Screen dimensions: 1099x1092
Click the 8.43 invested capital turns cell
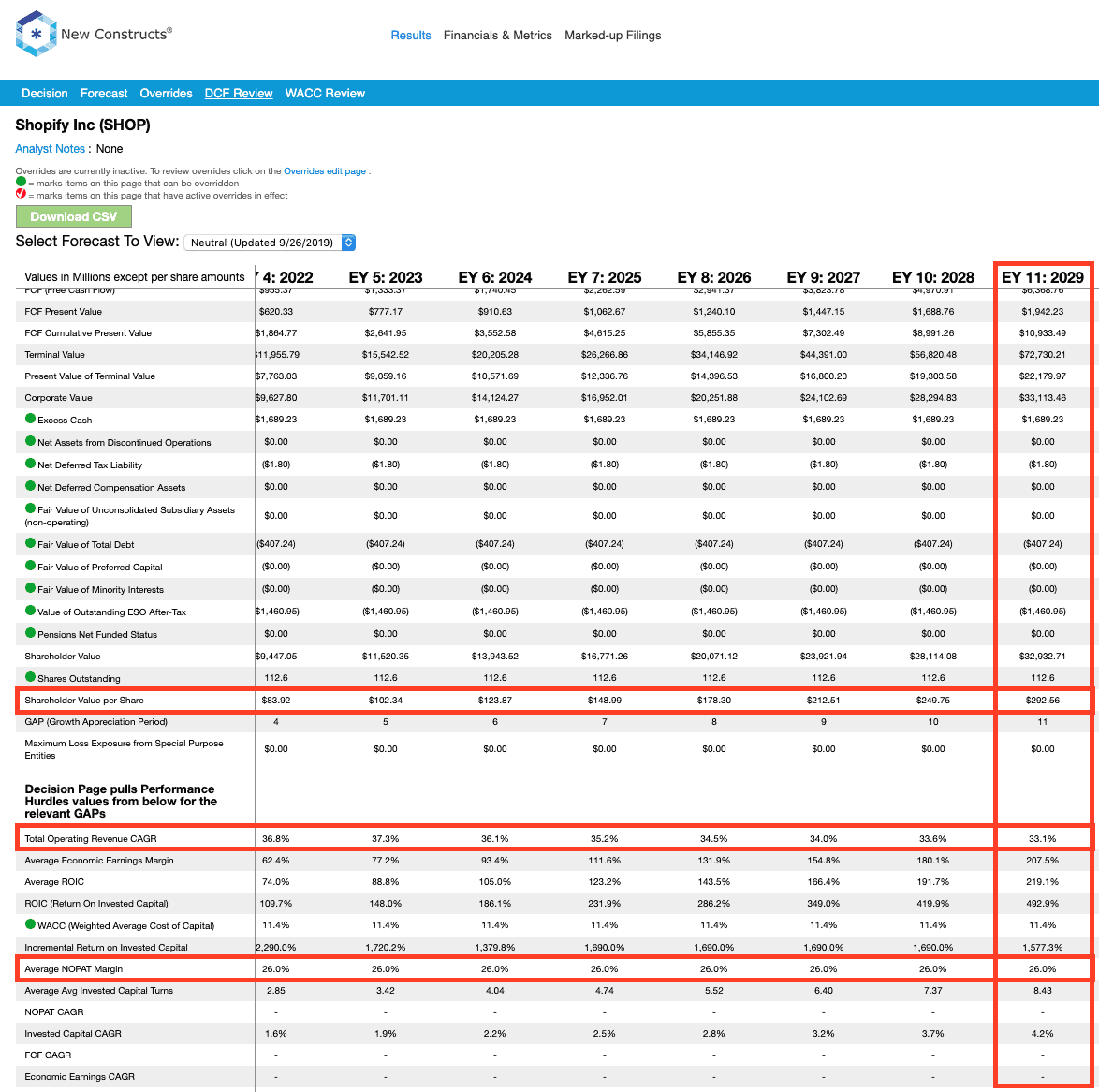(x=1042, y=990)
